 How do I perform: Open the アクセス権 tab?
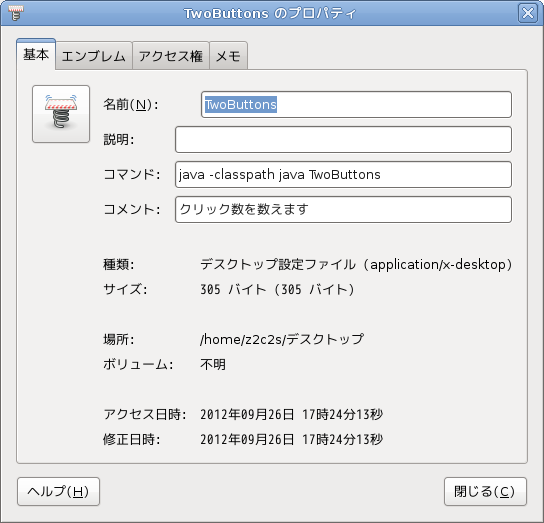(171, 56)
